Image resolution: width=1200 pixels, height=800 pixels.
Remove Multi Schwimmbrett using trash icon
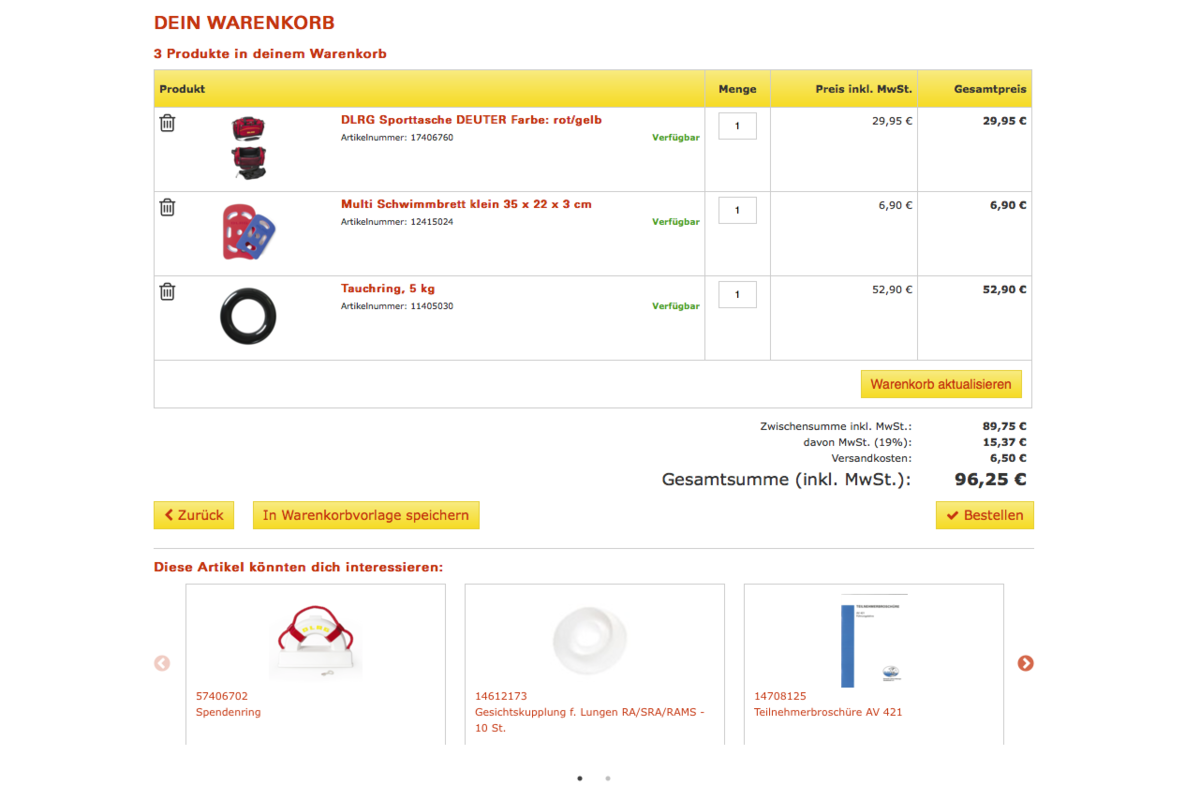click(167, 207)
